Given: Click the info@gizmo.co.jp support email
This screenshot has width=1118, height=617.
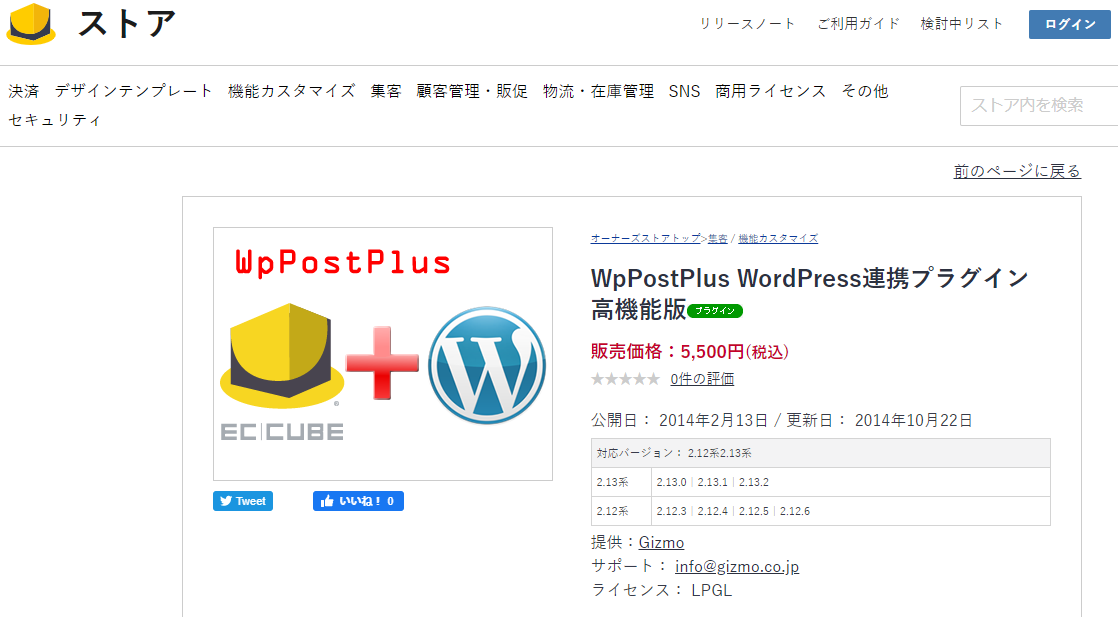Looking at the screenshot, I should tap(737, 566).
